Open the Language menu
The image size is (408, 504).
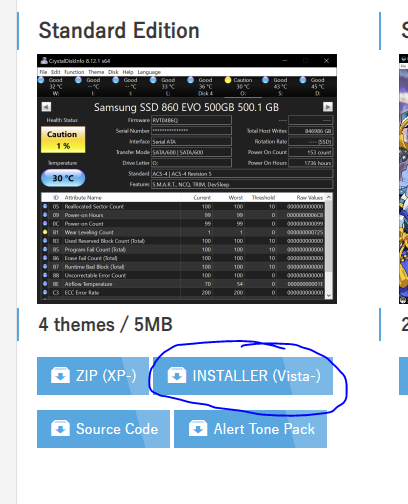point(149,72)
